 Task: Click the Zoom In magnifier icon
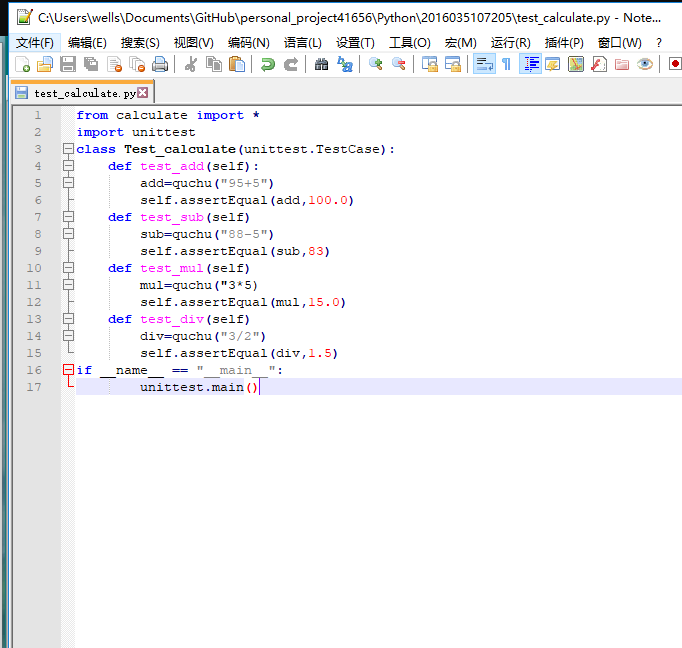click(375, 64)
